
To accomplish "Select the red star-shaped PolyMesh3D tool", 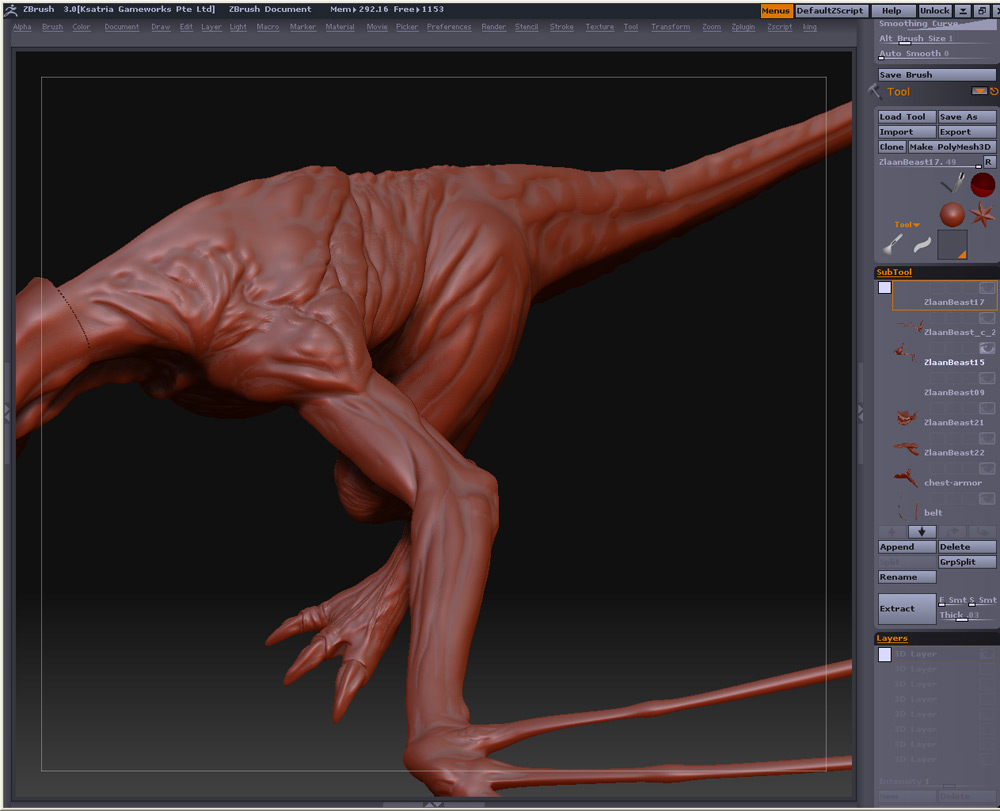I will coord(982,214).
